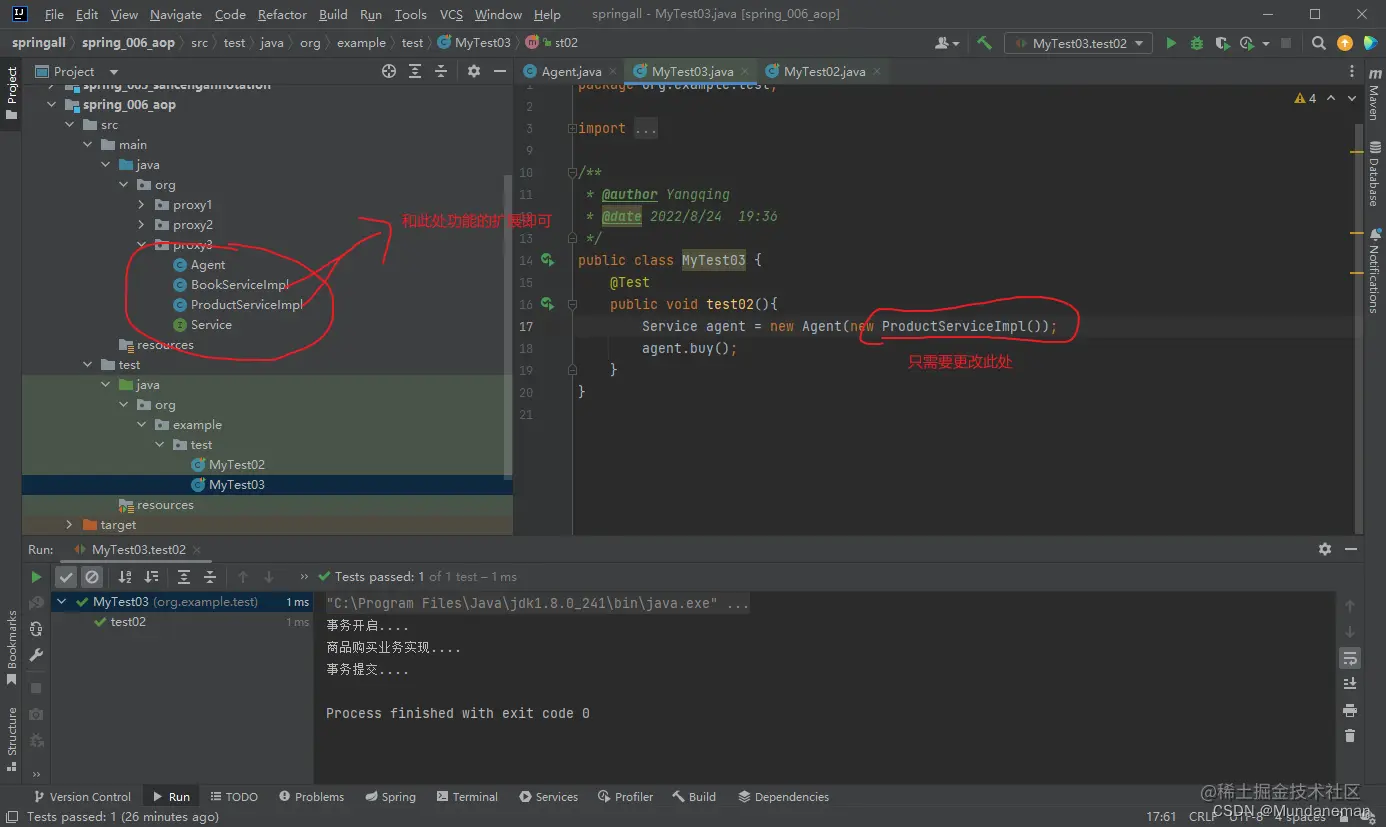This screenshot has height=827, width=1386.
Task: Open the Version Control tool window
Action: tap(82, 797)
